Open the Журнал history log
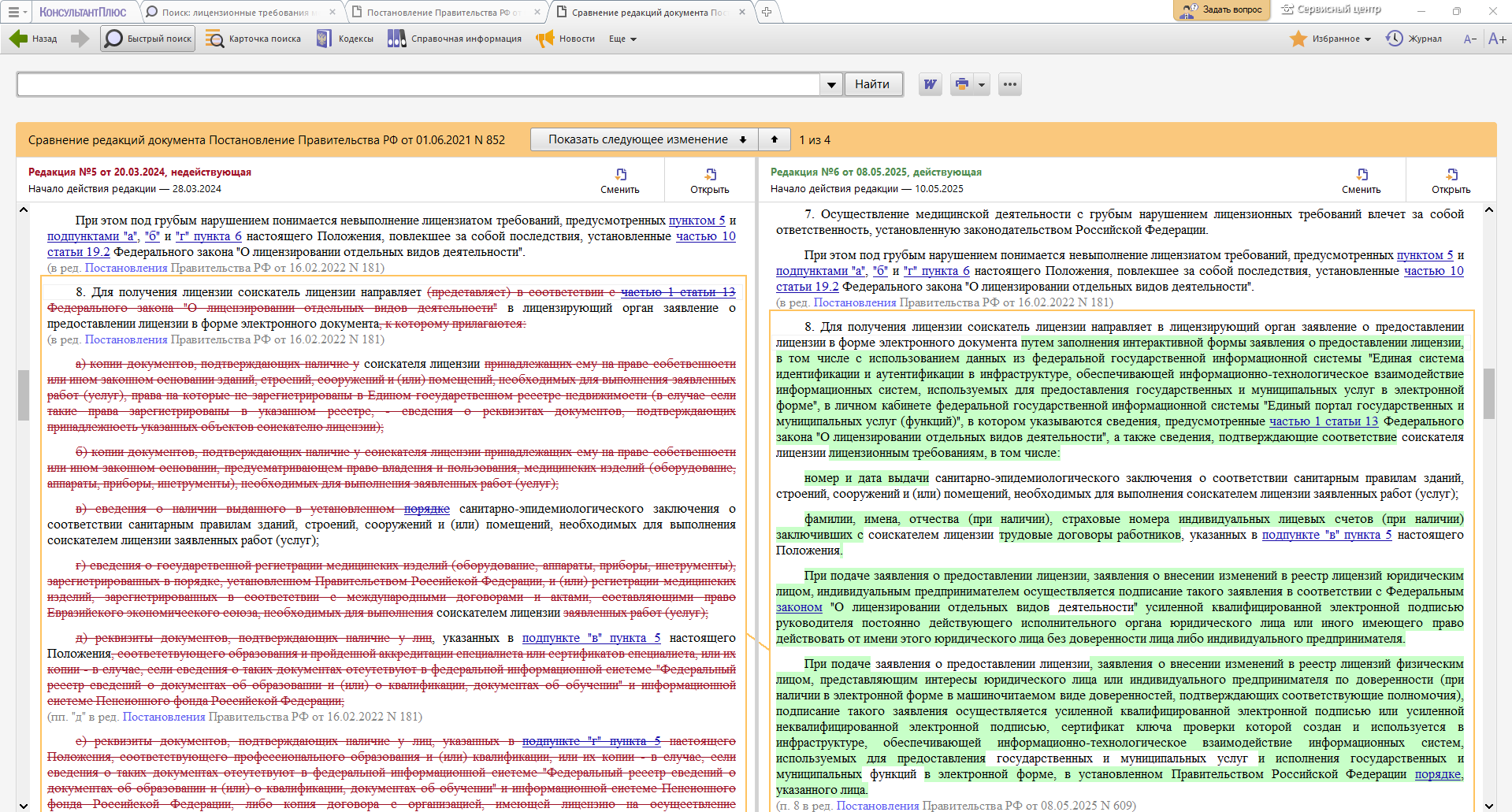1512x812 pixels. (x=1414, y=39)
